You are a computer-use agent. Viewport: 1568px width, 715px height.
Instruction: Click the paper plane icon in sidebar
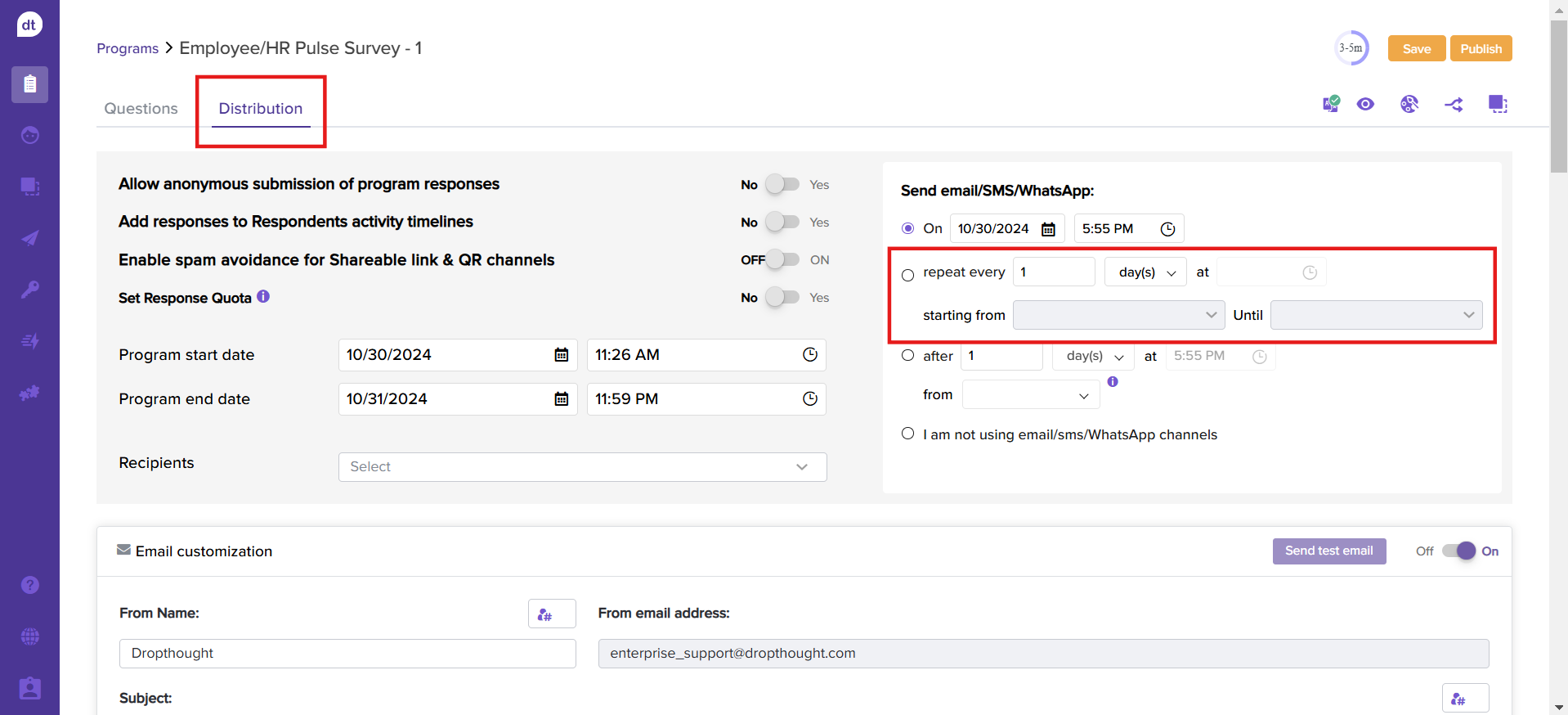coord(30,238)
